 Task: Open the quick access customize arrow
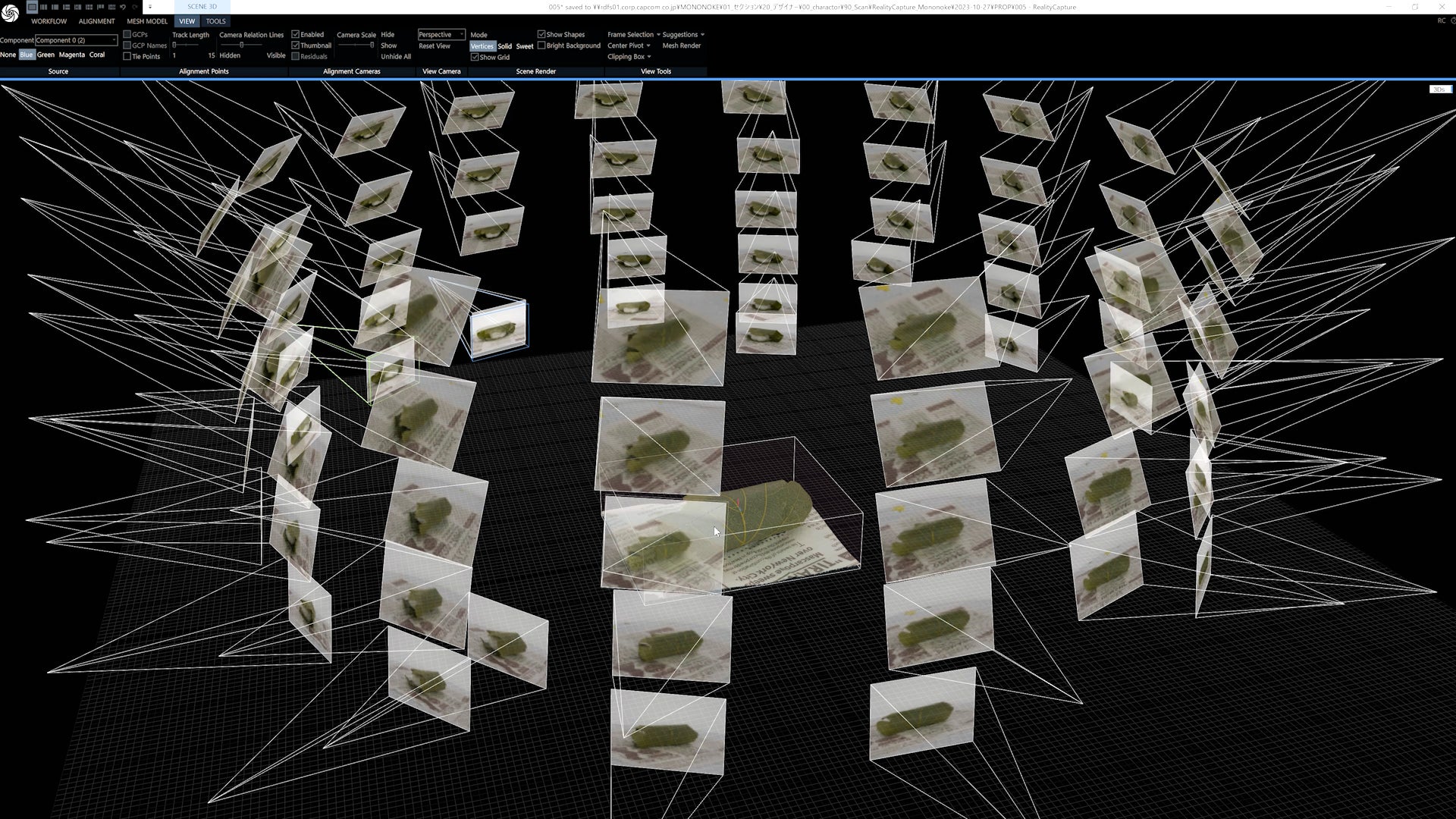pyautogui.click(x=150, y=7)
